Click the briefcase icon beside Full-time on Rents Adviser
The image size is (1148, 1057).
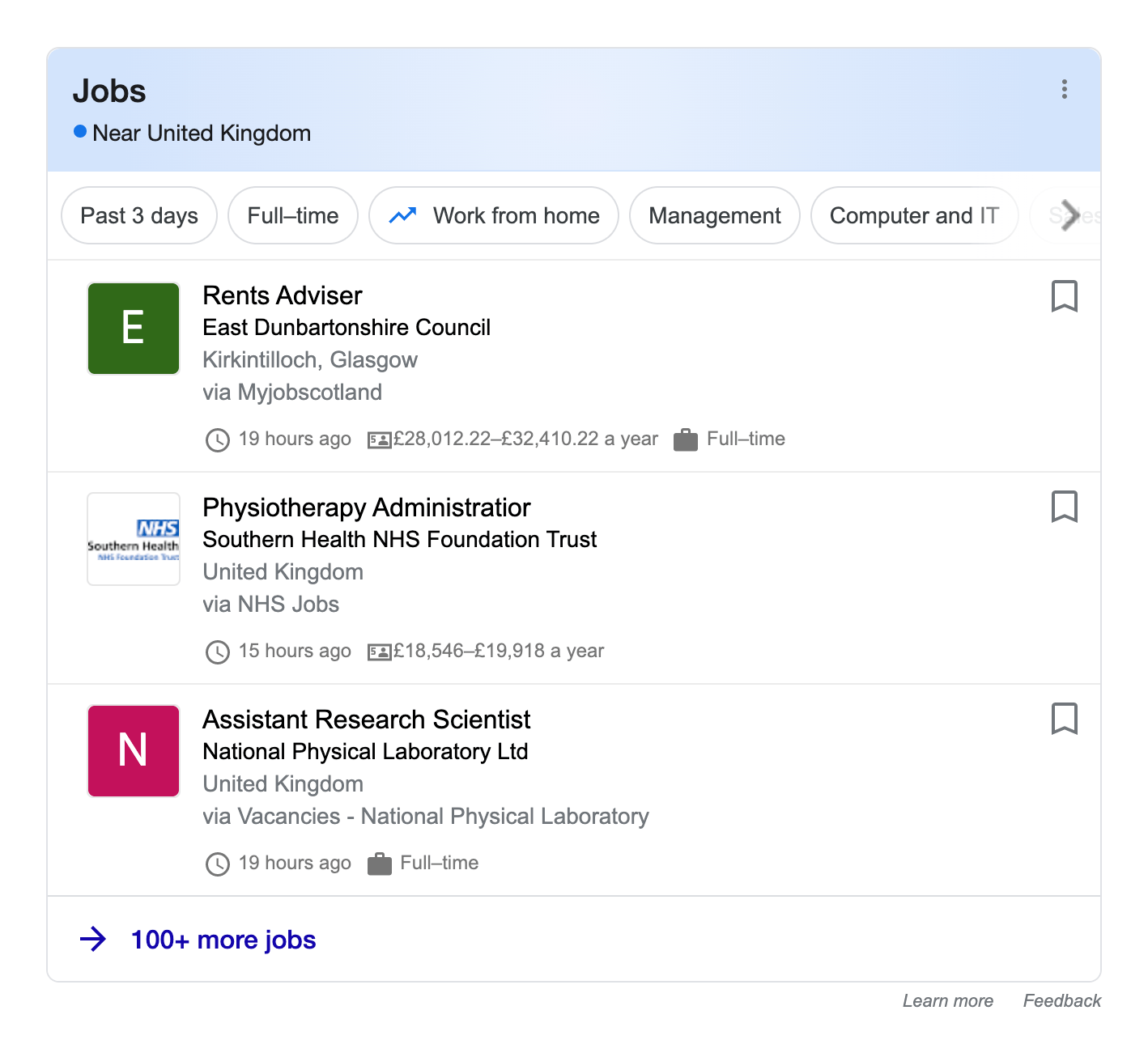click(x=685, y=439)
